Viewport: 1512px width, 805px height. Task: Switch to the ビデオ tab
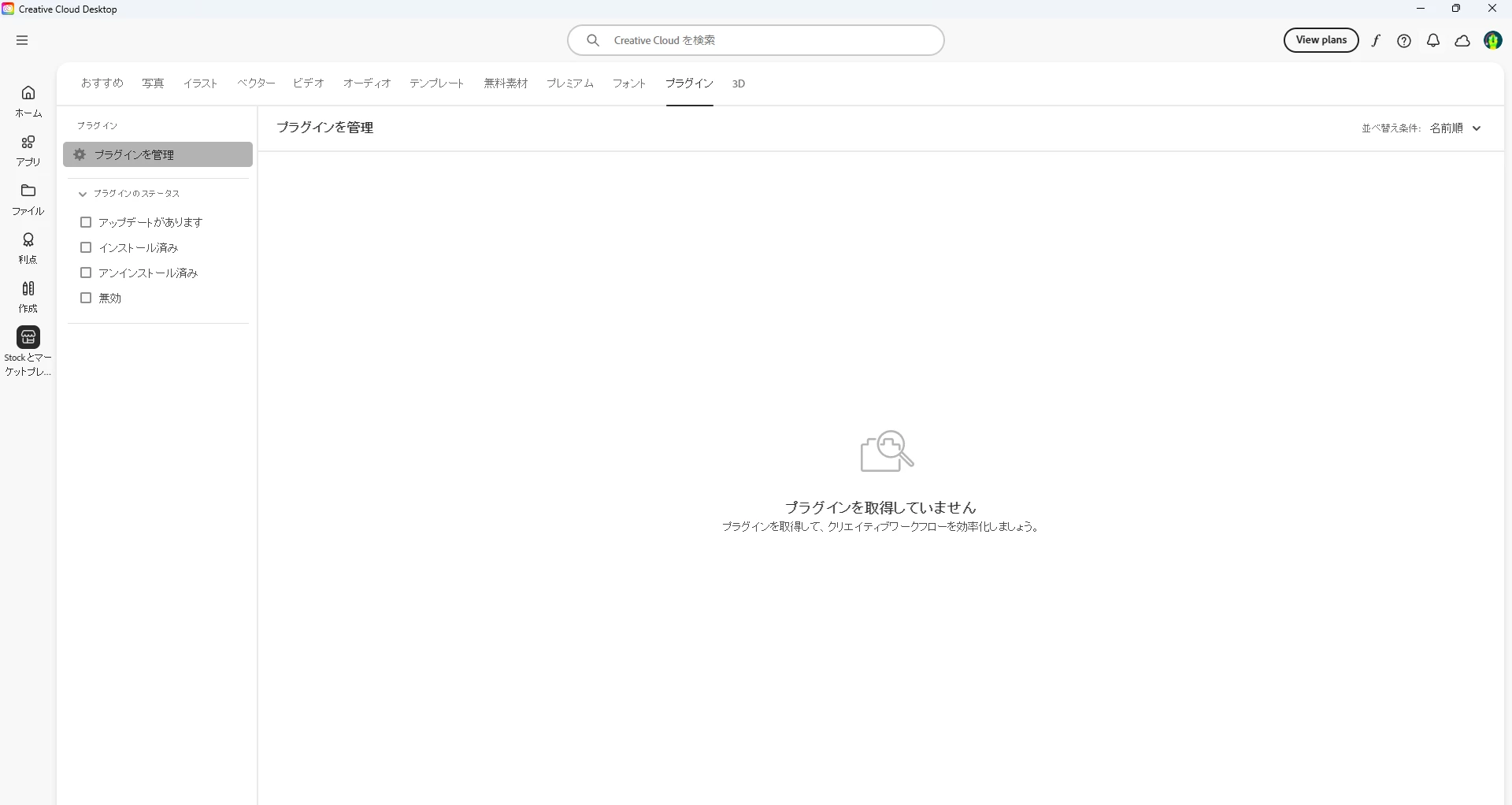(x=309, y=83)
